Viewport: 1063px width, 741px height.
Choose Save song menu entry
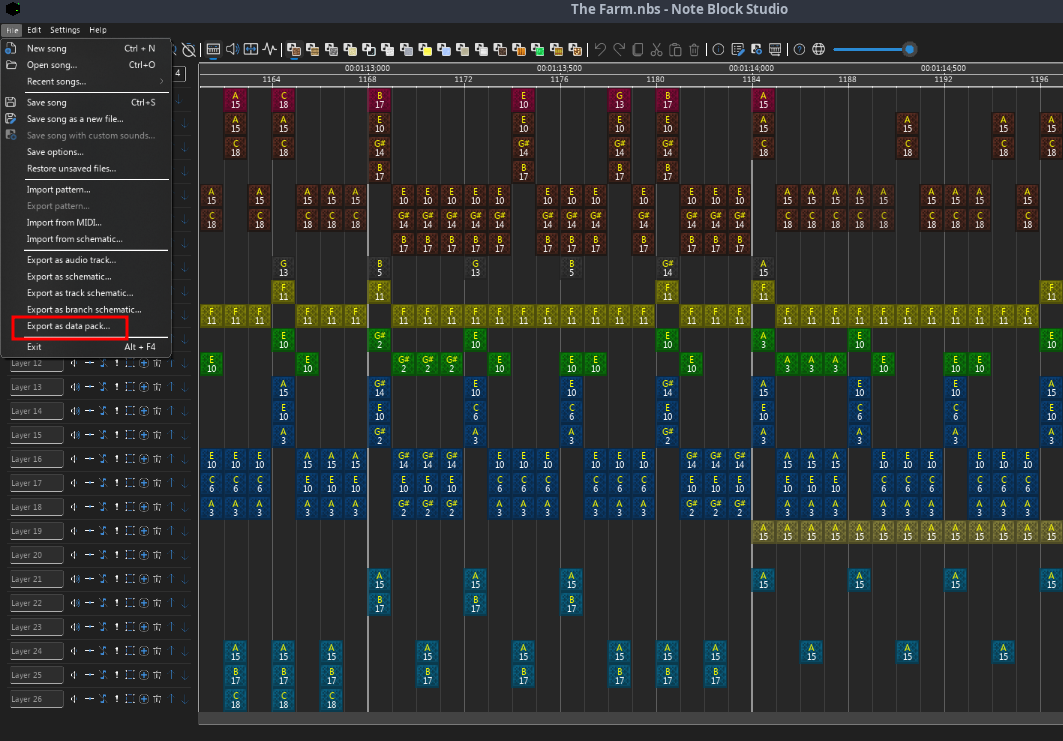click(86, 102)
